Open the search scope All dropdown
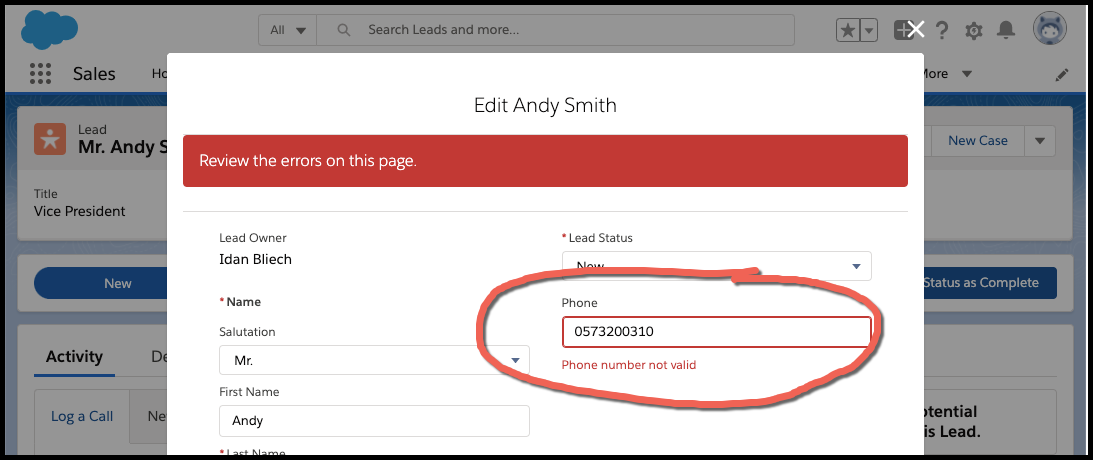The height and width of the screenshot is (460, 1093). 289,30
